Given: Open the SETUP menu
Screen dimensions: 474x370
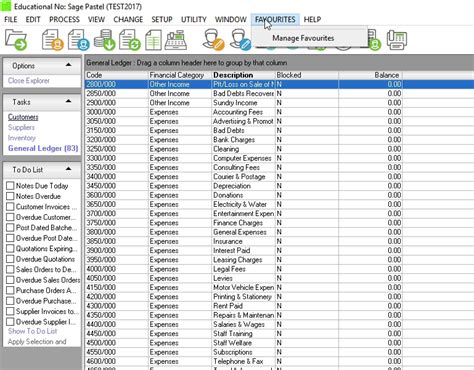Looking at the screenshot, I should [x=162, y=20].
